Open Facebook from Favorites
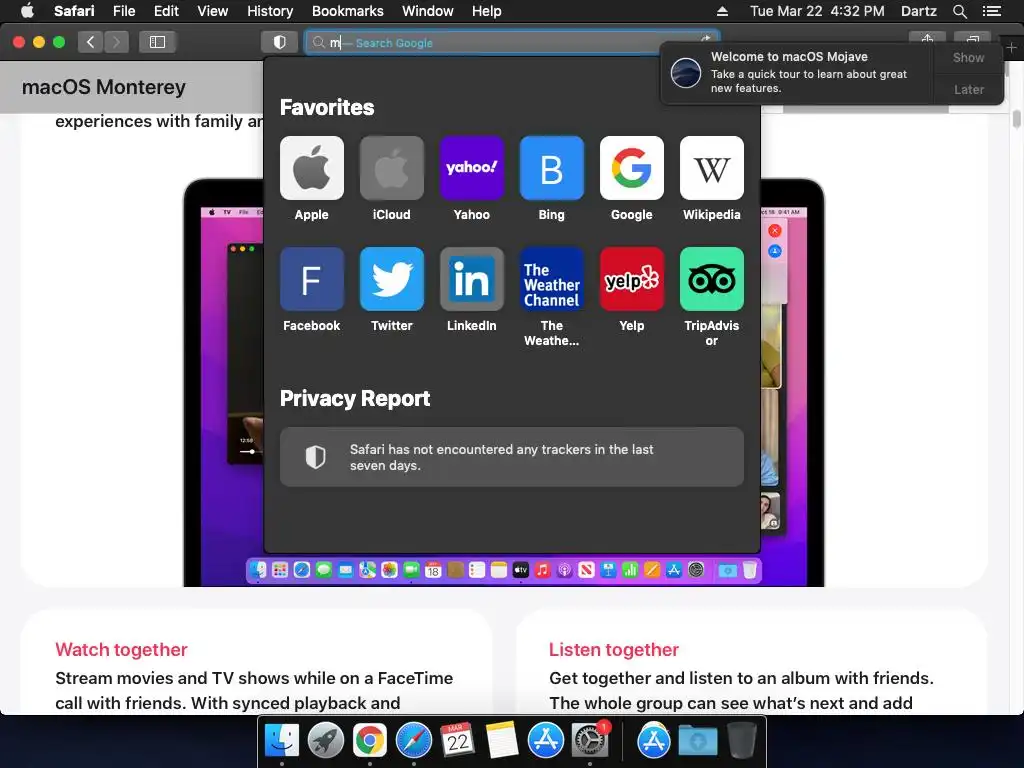Screen dimensions: 1024x768 [312, 279]
